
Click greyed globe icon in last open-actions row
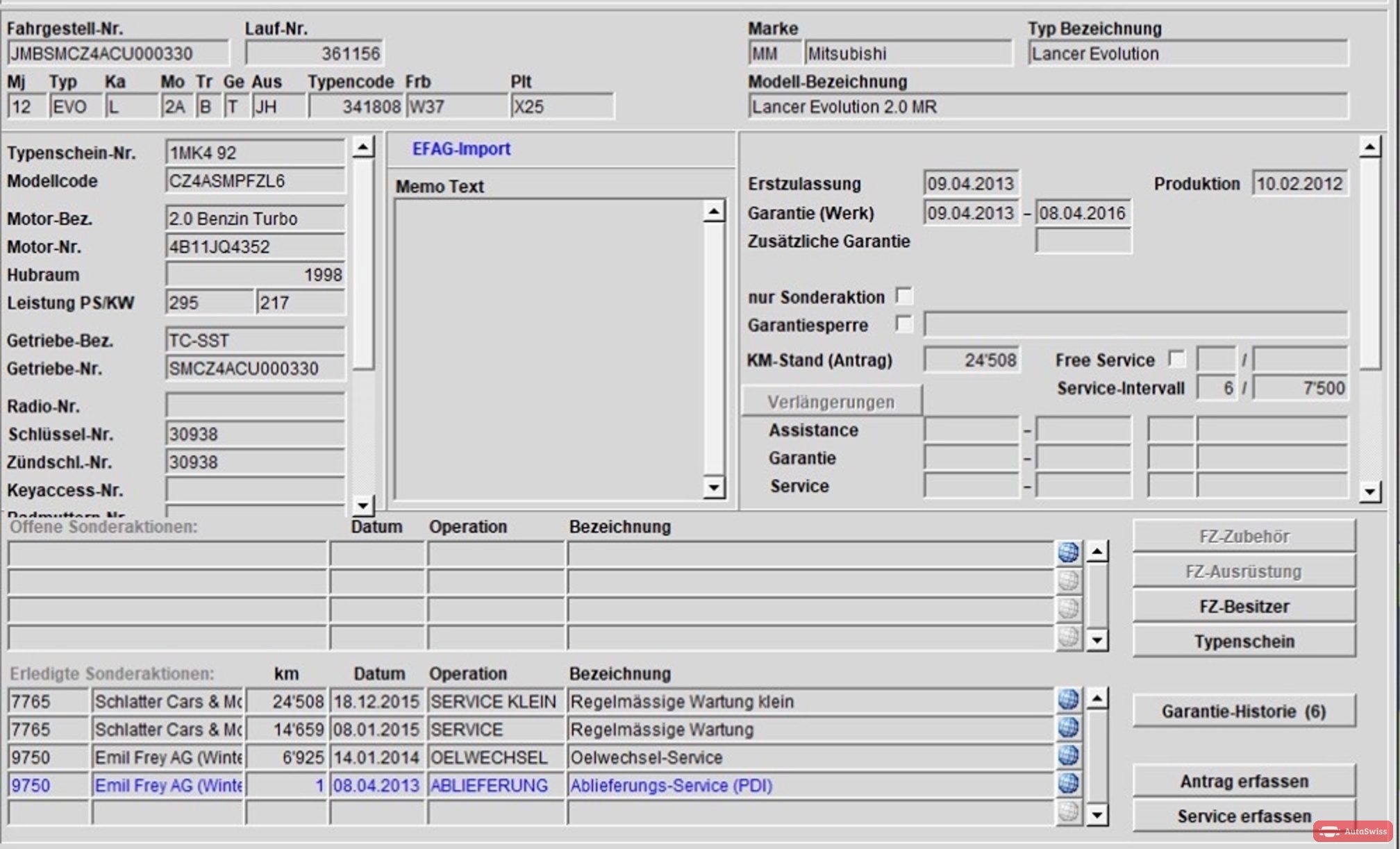(x=1068, y=637)
